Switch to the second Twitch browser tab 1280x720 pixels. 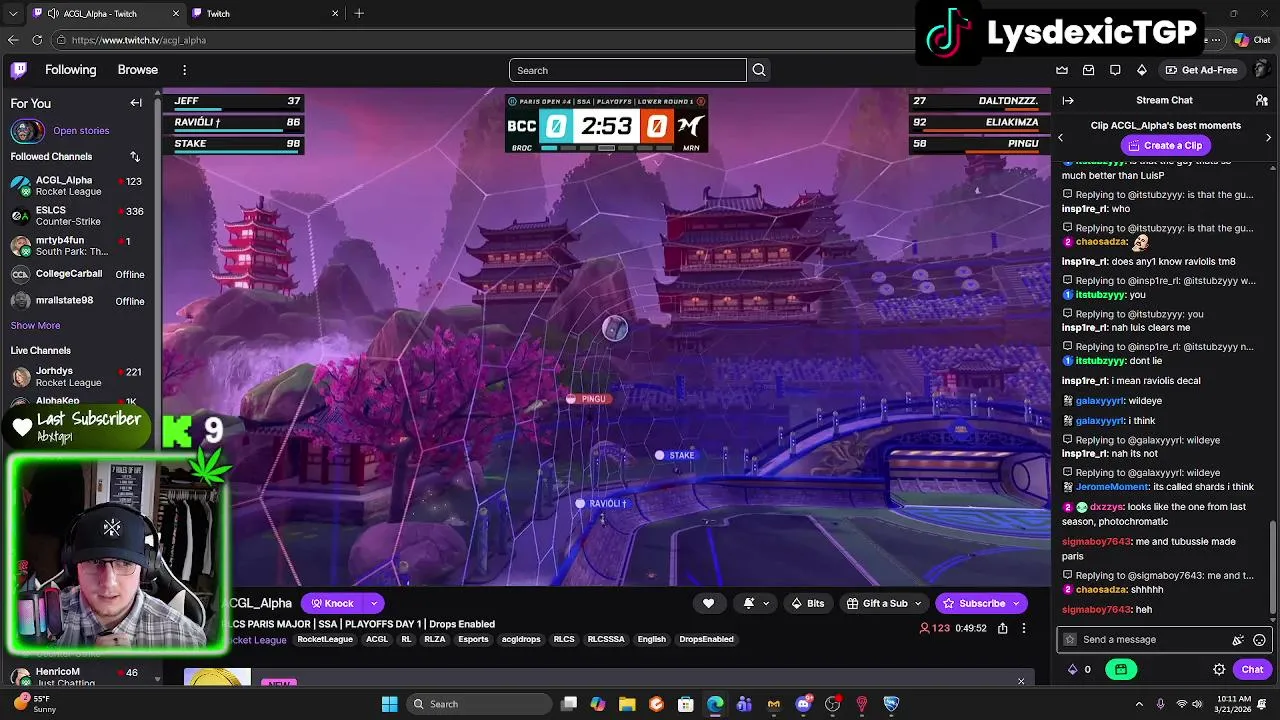263,13
